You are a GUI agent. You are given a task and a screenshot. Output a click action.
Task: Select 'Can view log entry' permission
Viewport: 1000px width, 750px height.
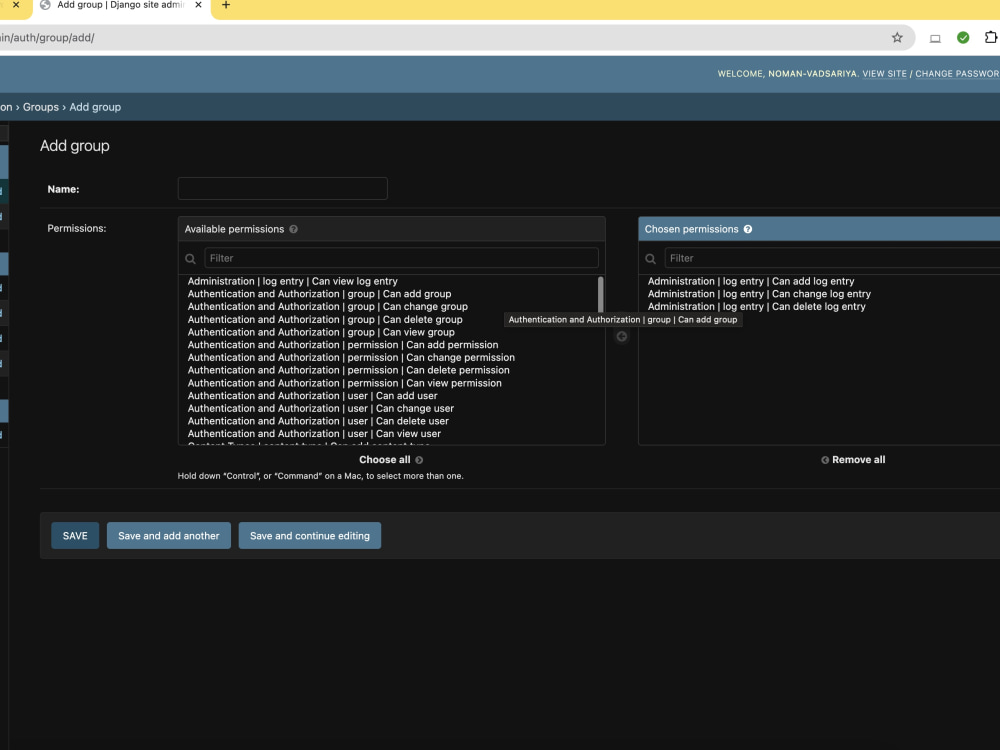coord(293,281)
